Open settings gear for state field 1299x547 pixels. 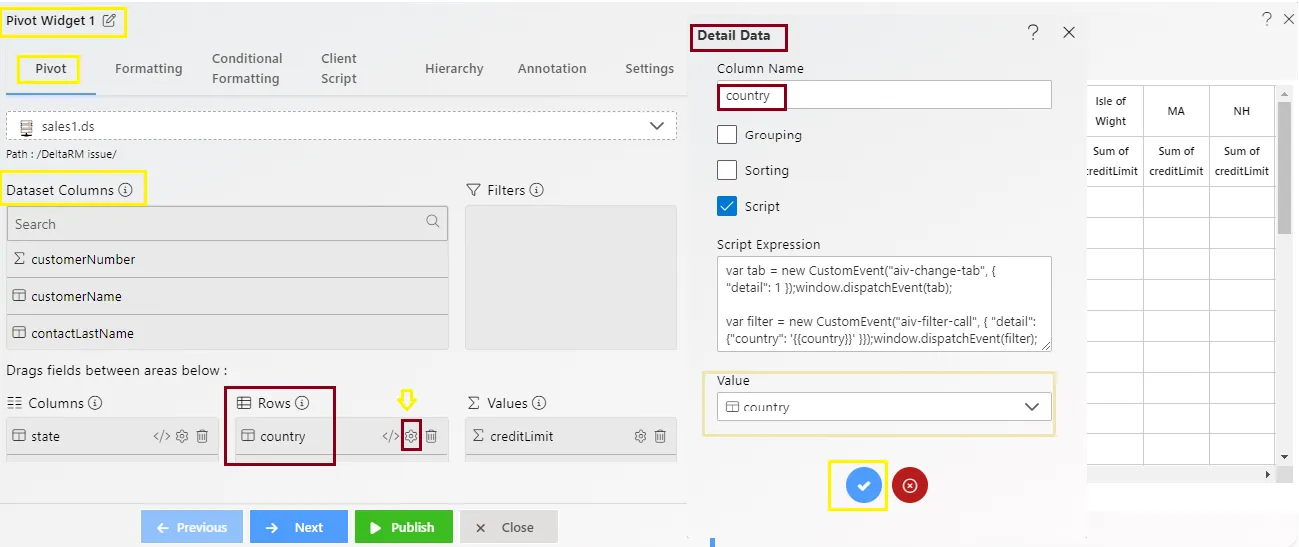[182, 437]
